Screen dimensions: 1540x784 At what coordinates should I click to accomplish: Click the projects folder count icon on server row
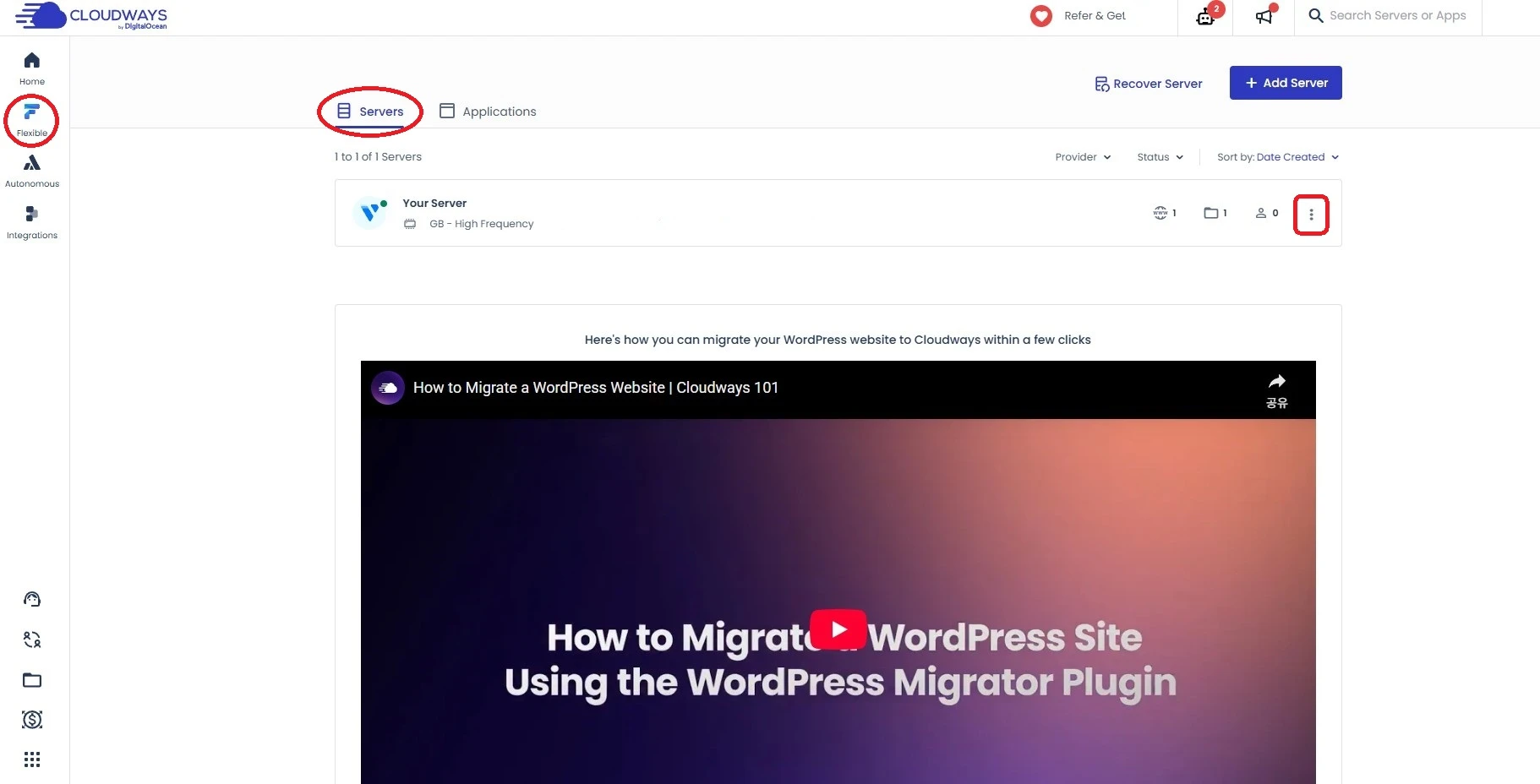(1211, 213)
